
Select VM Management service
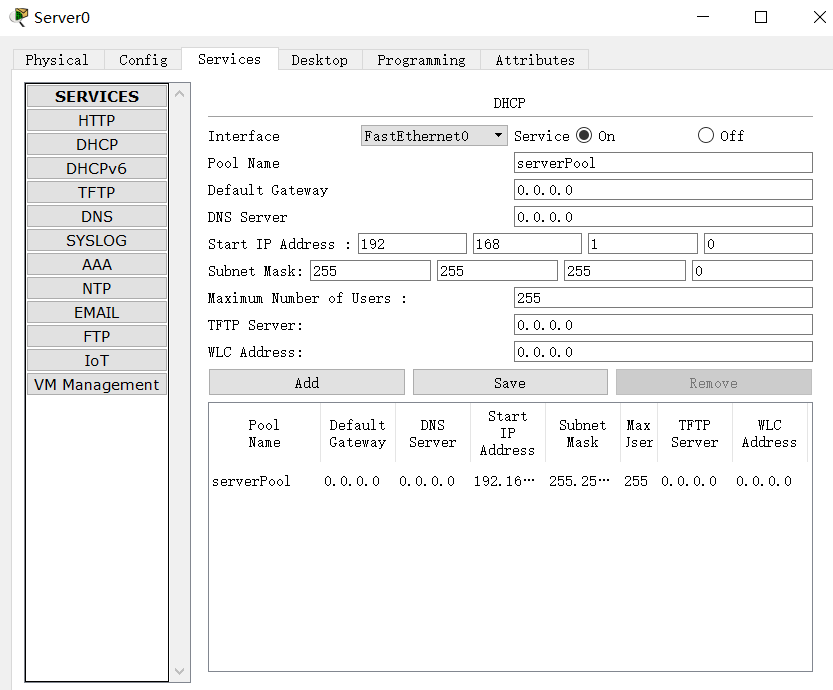97,385
